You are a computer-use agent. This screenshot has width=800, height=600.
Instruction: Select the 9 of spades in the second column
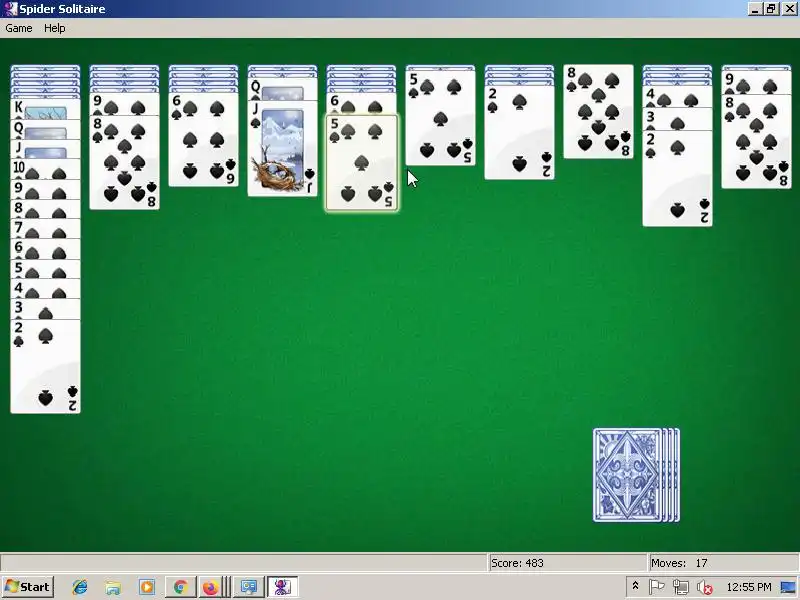[x=124, y=104]
